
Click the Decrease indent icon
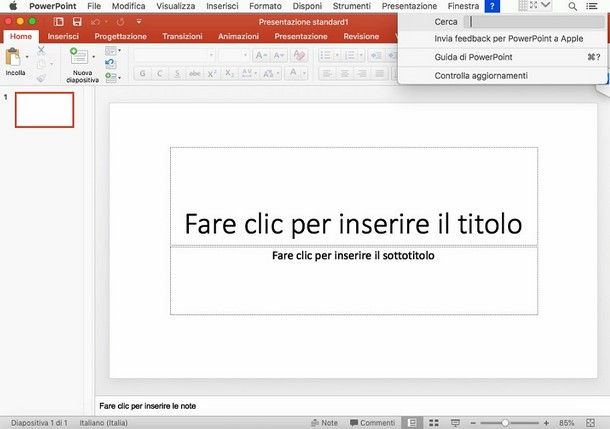click(376, 56)
